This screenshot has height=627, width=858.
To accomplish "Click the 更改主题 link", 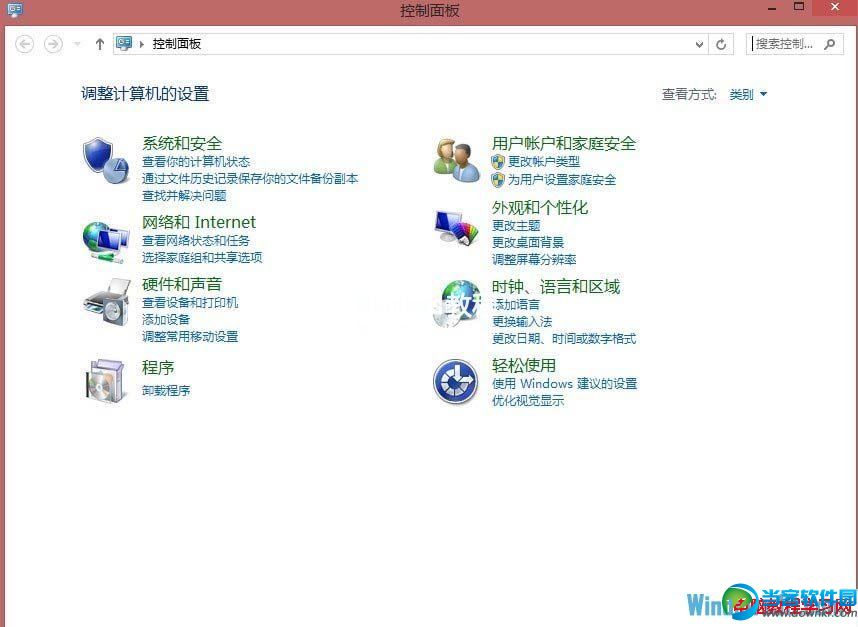I will pos(515,225).
